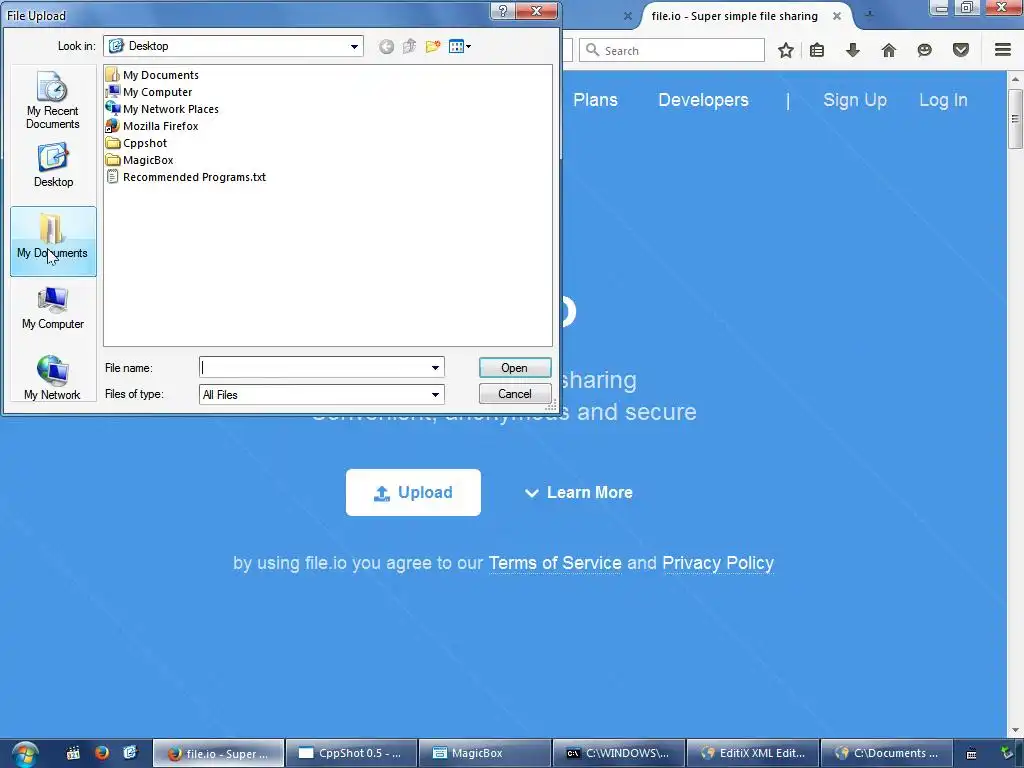1024x768 pixels.
Task: Open Plans page on file.io
Action: click(595, 100)
